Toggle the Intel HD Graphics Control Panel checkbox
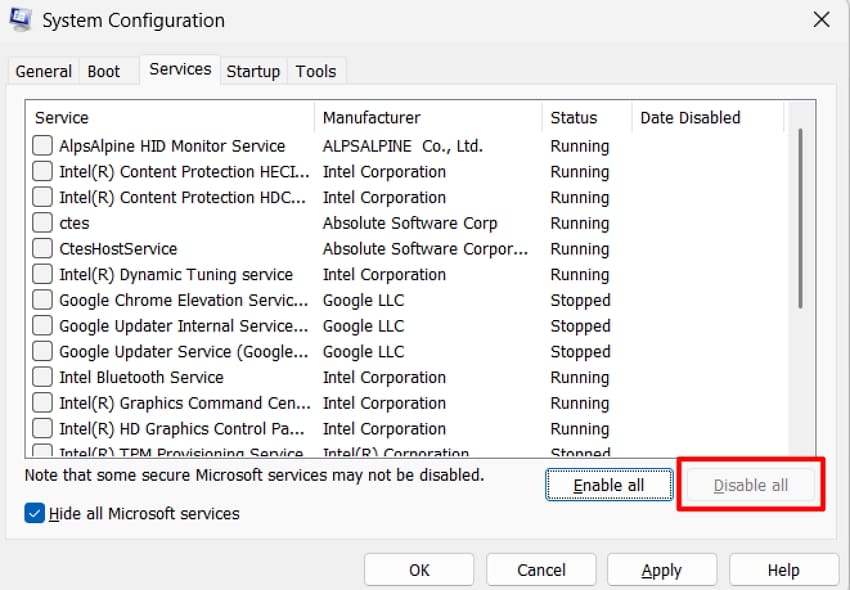850x590 pixels. (42, 428)
